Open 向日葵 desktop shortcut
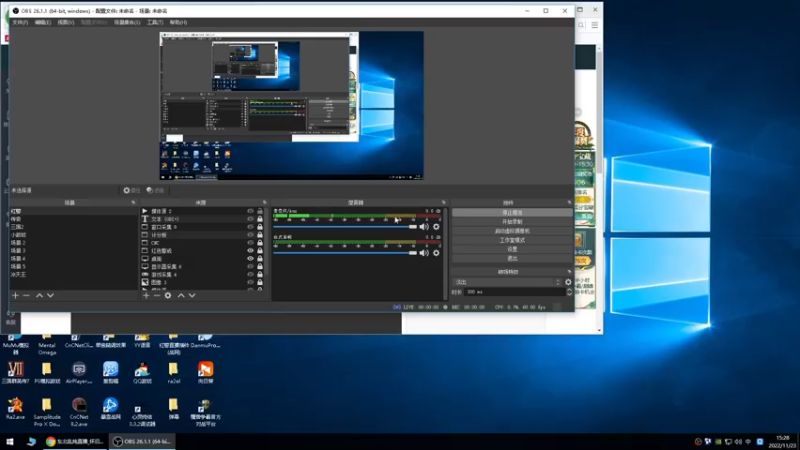Image resolution: width=800 pixels, height=450 pixels. point(206,372)
